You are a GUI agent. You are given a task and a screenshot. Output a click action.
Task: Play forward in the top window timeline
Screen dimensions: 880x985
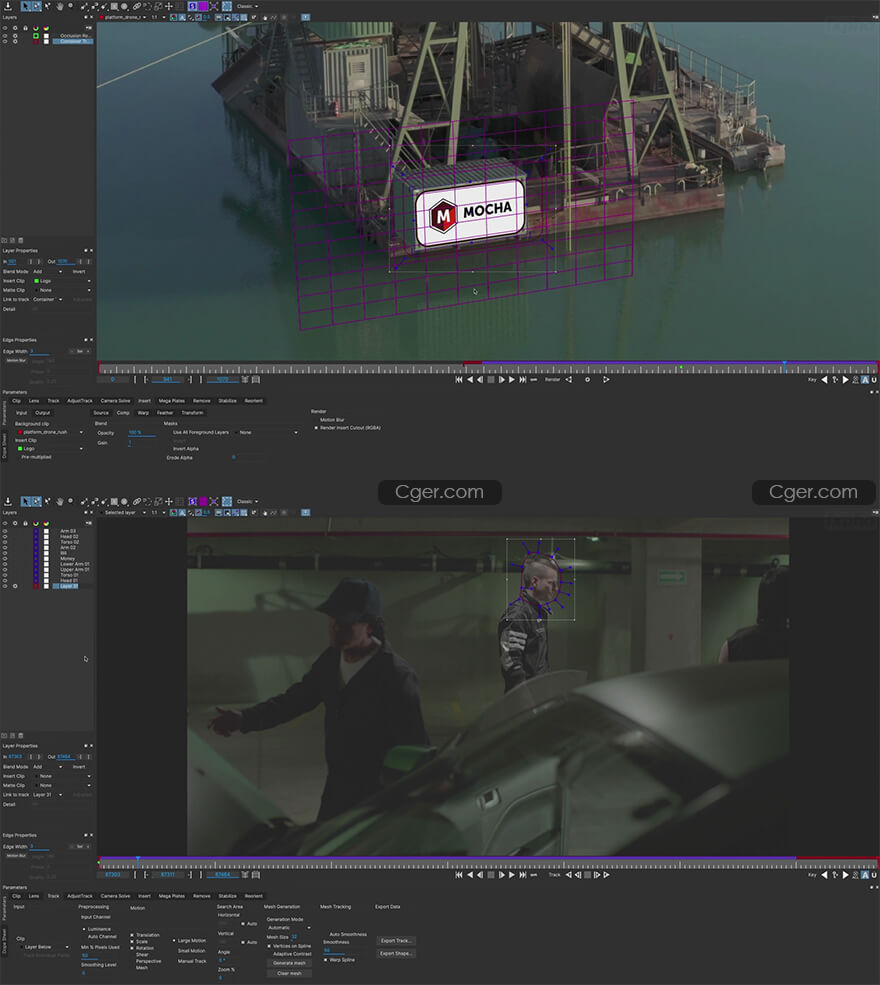(512, 379)
